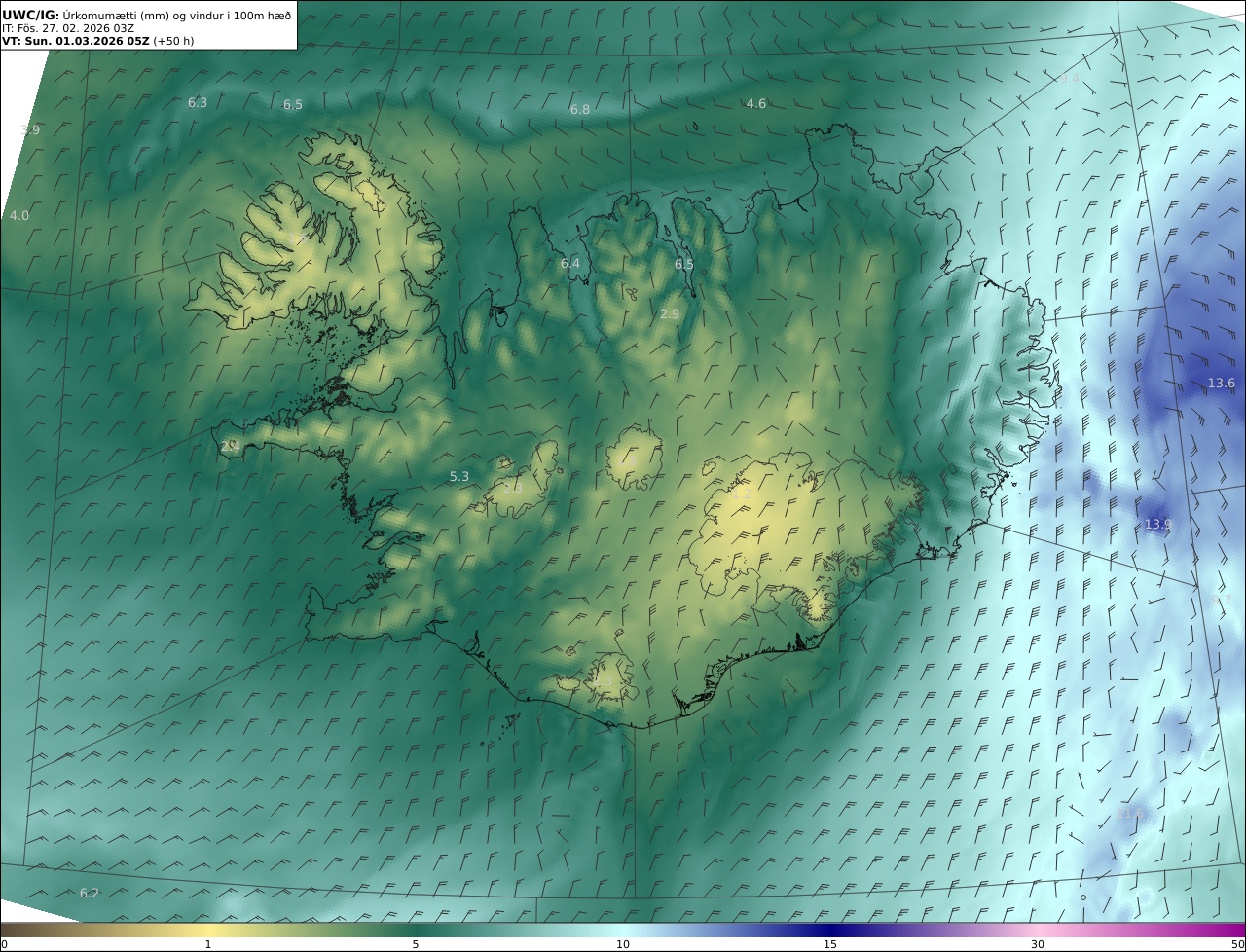The image size is (1246, 952).
Task: Click the "2.9" value label
Action: pos(670,314)
